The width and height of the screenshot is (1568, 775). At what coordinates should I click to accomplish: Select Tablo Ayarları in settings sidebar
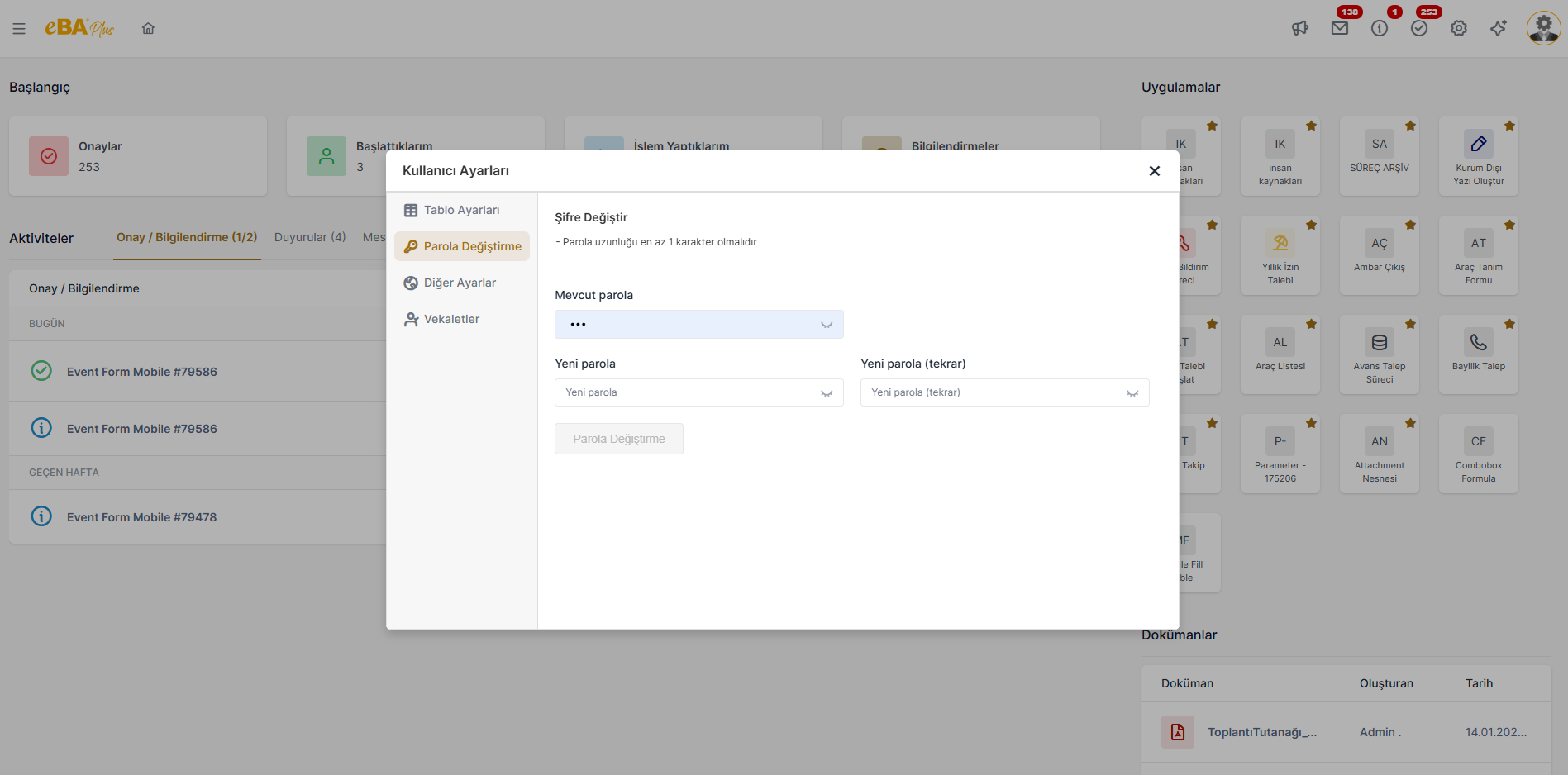click(461, 211)
